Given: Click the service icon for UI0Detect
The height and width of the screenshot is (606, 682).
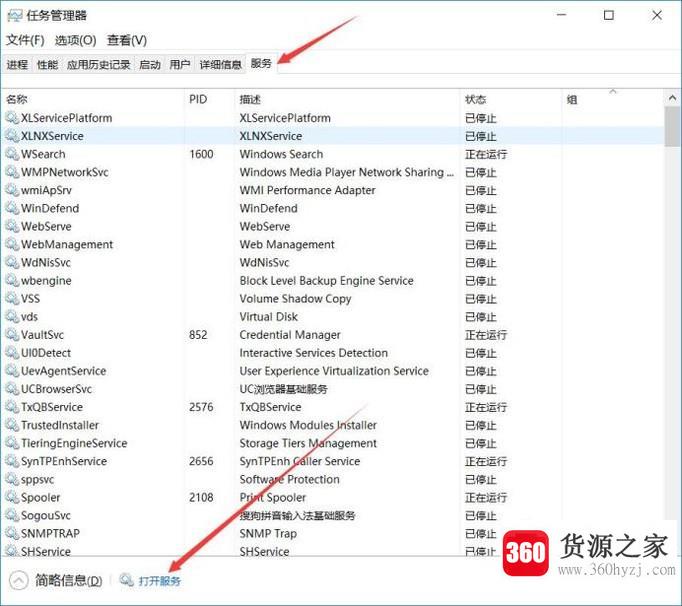Looking at the screenshot, I should pos(12,352).
